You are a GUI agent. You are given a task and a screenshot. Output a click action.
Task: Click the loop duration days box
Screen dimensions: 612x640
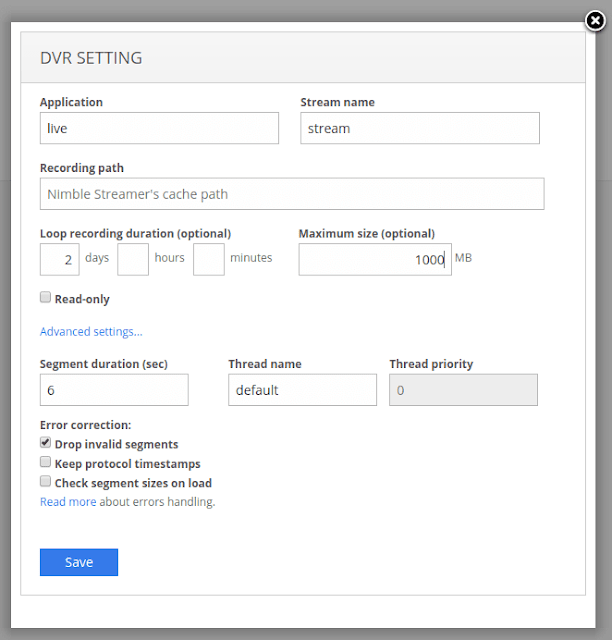[59, 259]
